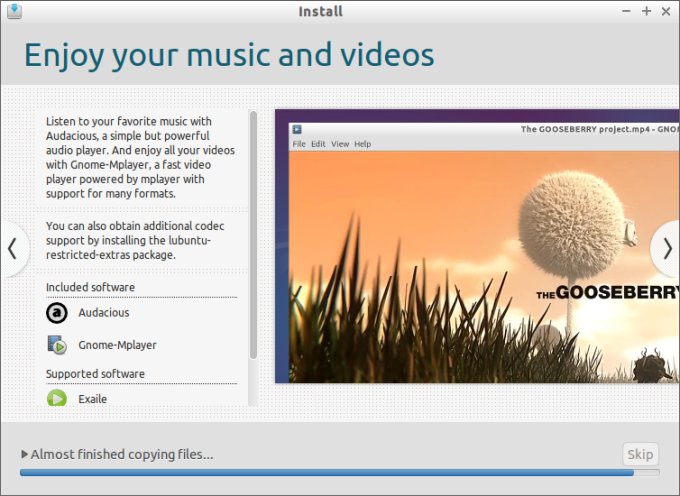Screen dimensions: 680x496
Task: Open the View menu in video player
Action: click(x=340, y=144)
